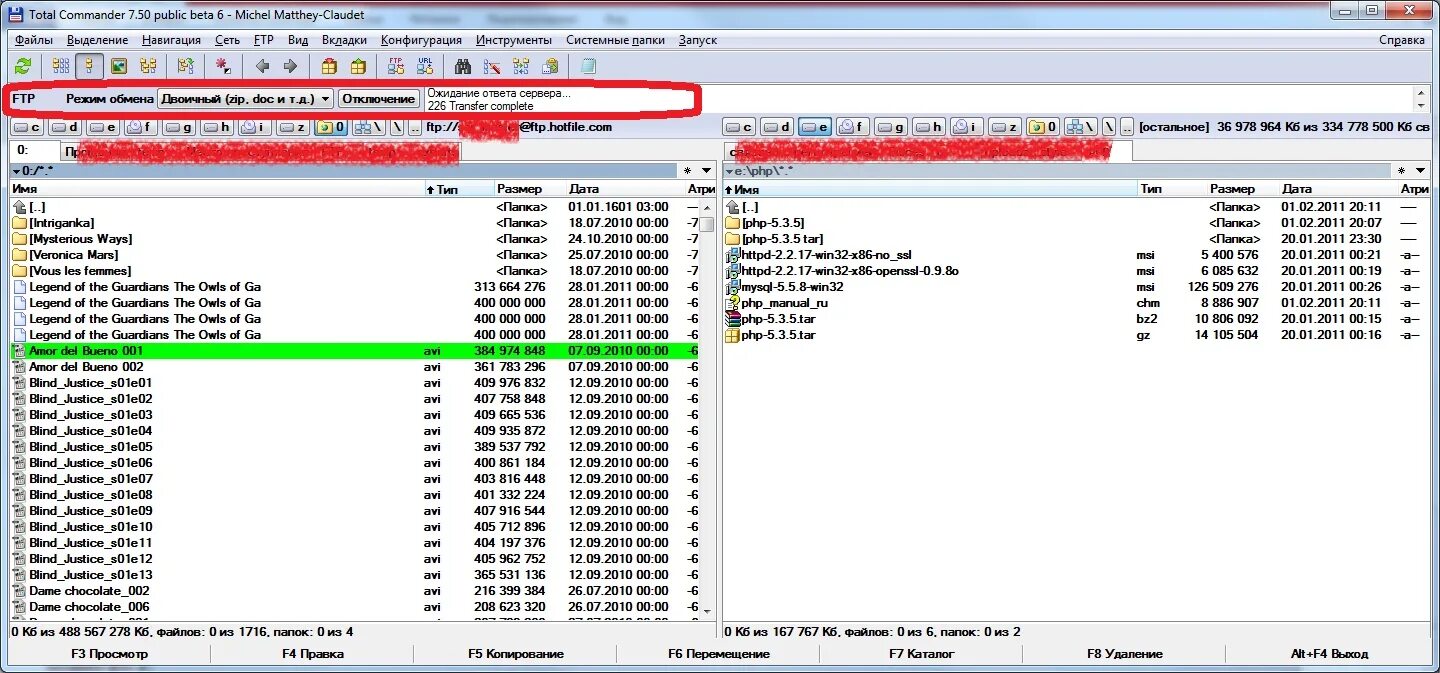Image resolution: width=1440 pixels, height=673 pixels.
Task: Sort right panel by Имя column header
Action: (x=930, y=189)
